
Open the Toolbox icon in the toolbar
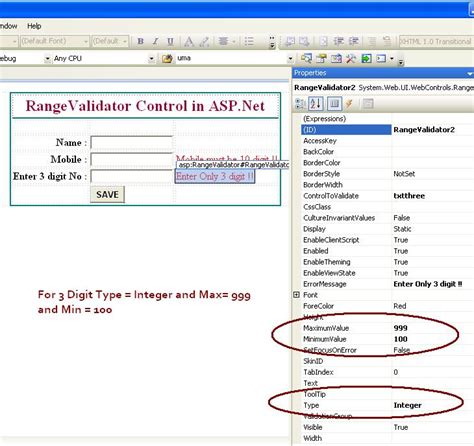pyautogui.click(x=351, y=58)
